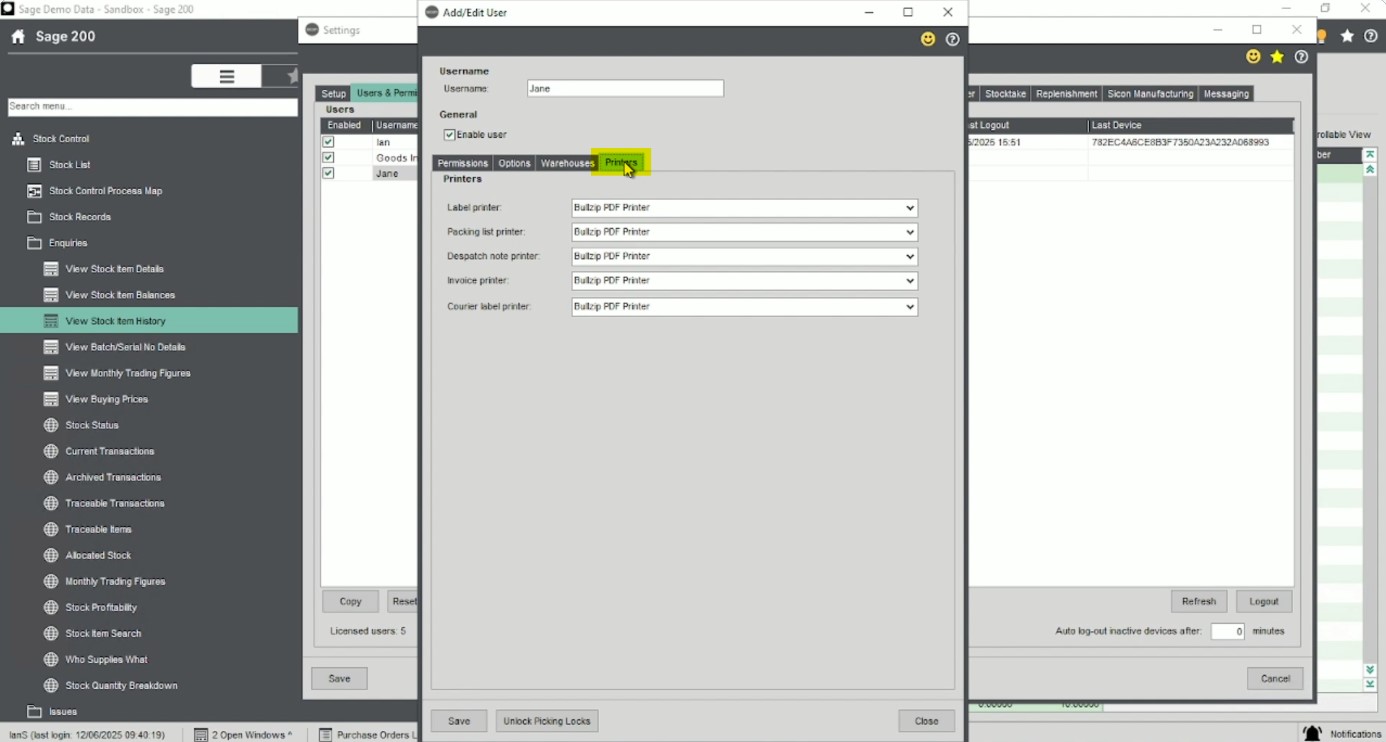Click the Sage 200 home icon
The image size is (1386, 742).
[18, 37]
